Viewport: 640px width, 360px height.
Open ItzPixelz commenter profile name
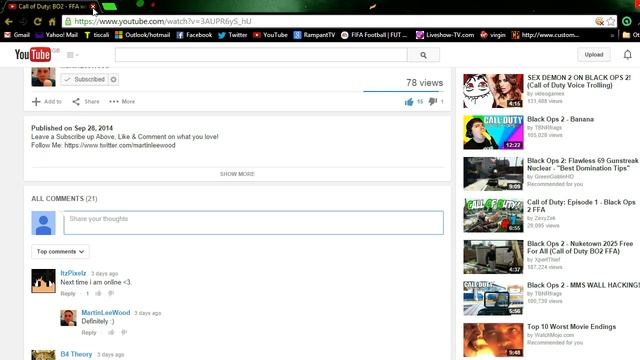click(73, 273)
